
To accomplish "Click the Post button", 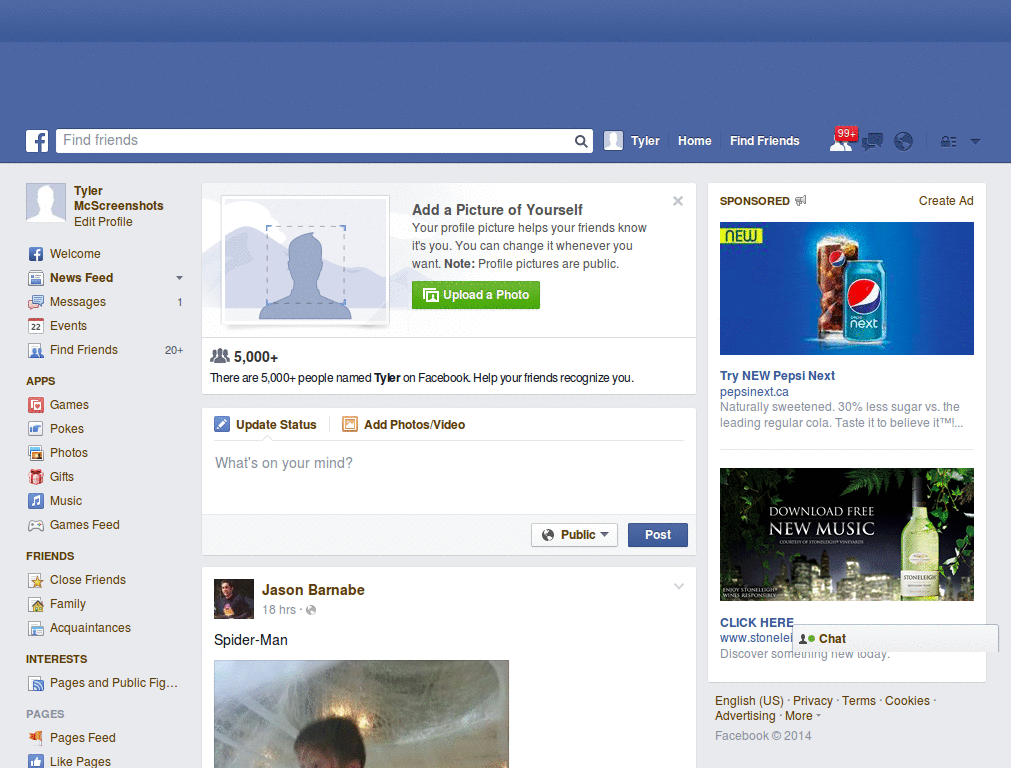I will tap(658, 535).
